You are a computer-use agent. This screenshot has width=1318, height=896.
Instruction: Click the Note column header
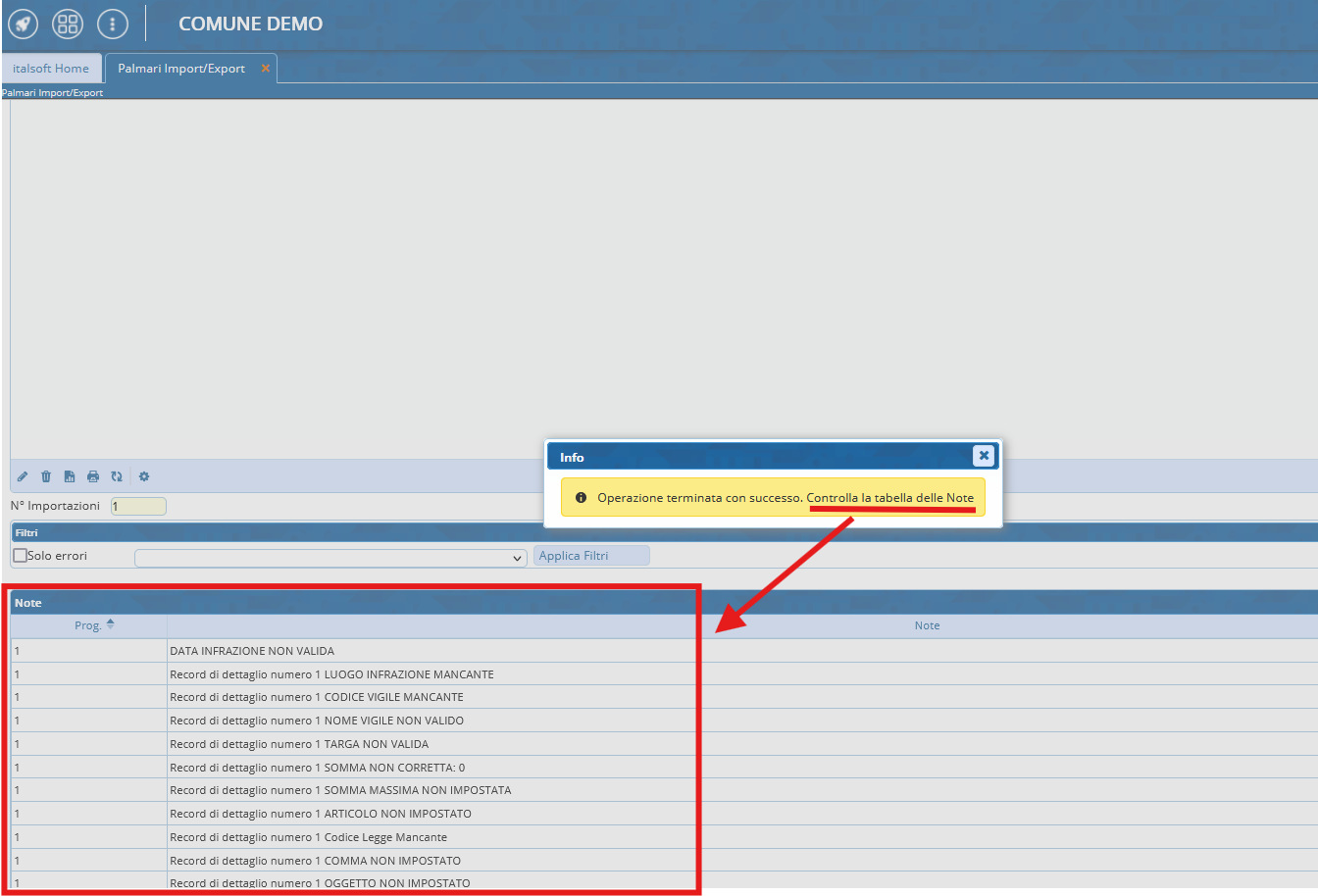point(927,625)
